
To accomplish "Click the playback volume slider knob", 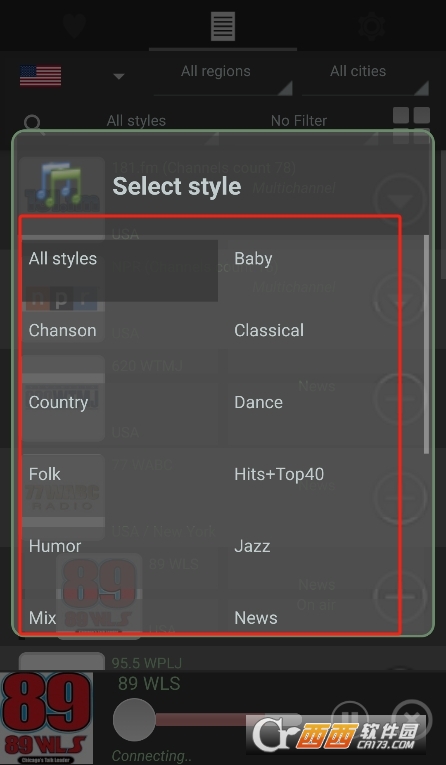I will (x=134, y=719).
